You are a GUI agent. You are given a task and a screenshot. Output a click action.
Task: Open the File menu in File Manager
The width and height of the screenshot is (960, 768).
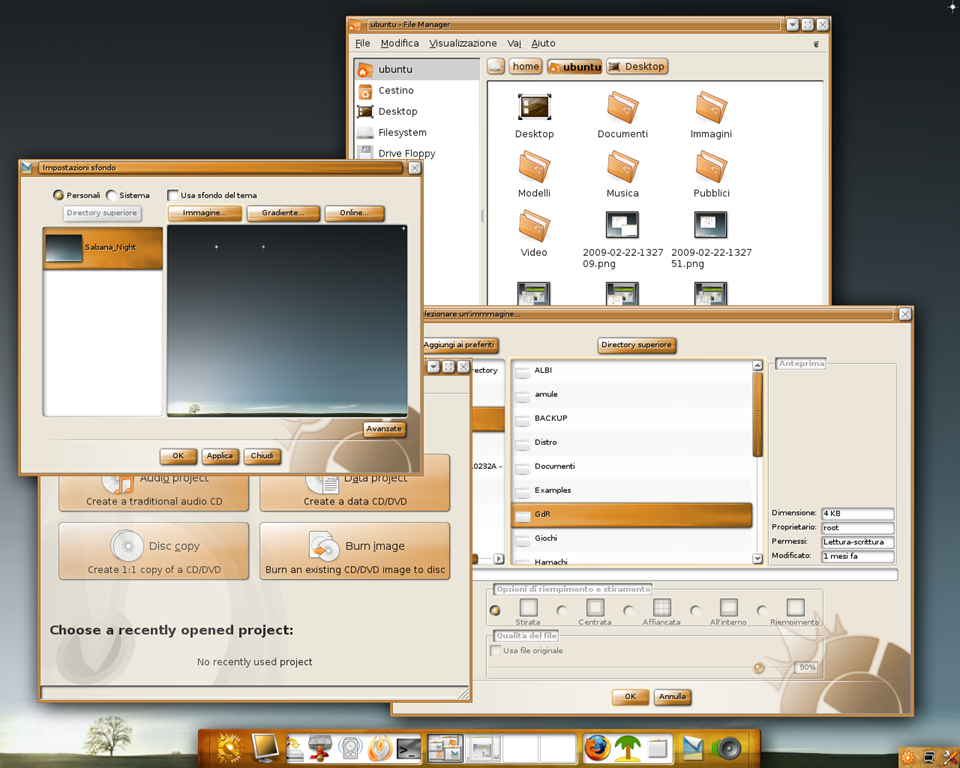(x=362, y=43)
